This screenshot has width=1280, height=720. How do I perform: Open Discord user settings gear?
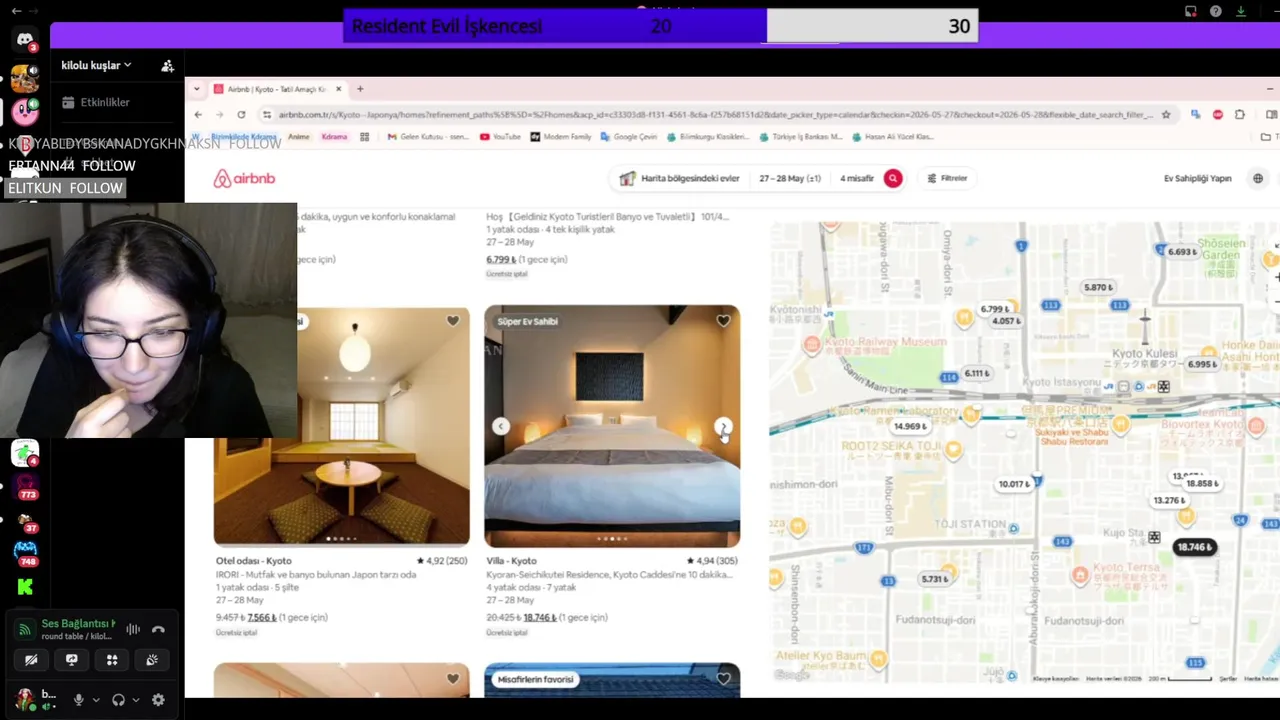[x=158, y=700]
